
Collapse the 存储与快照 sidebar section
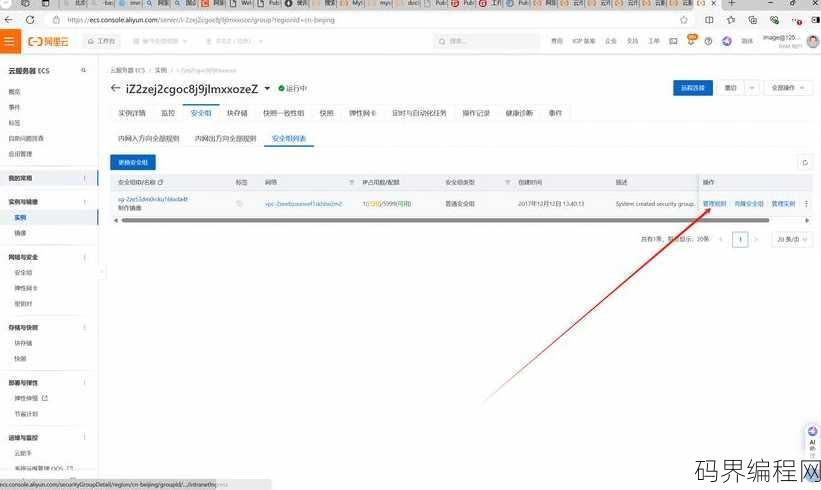click(x=84, y=328)
